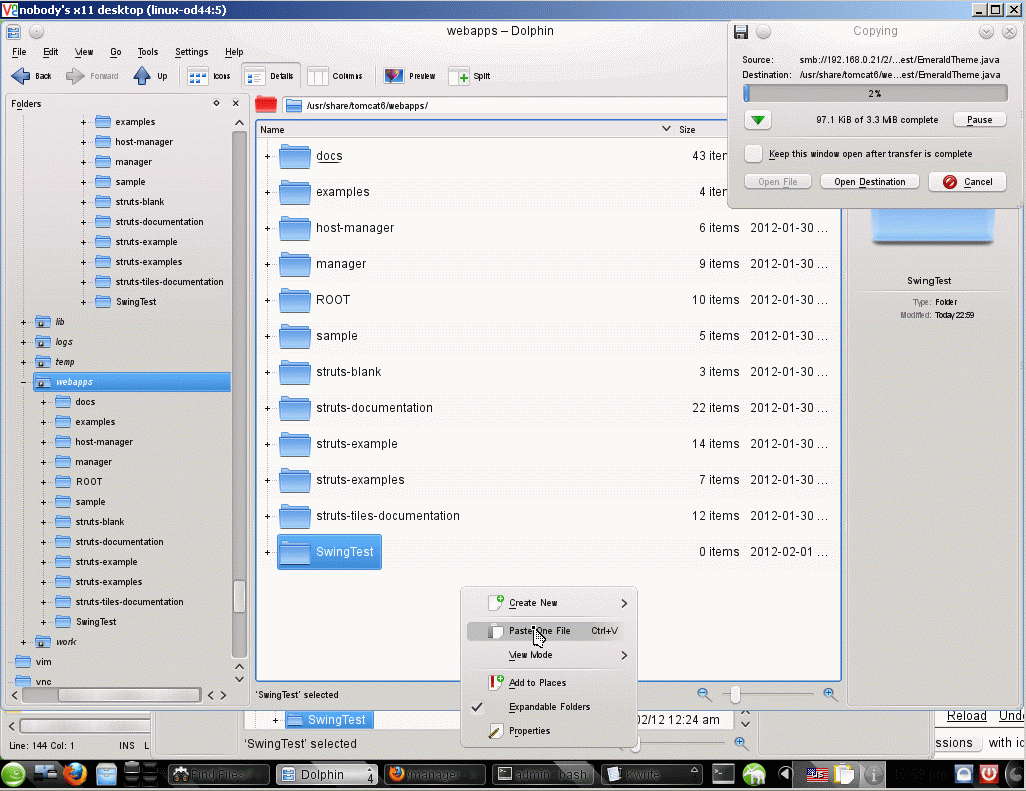1026x791 pixels.
Task: Expand the struts-documentation folder in file list
Action: pyautogui.click(x=268, y=408)
